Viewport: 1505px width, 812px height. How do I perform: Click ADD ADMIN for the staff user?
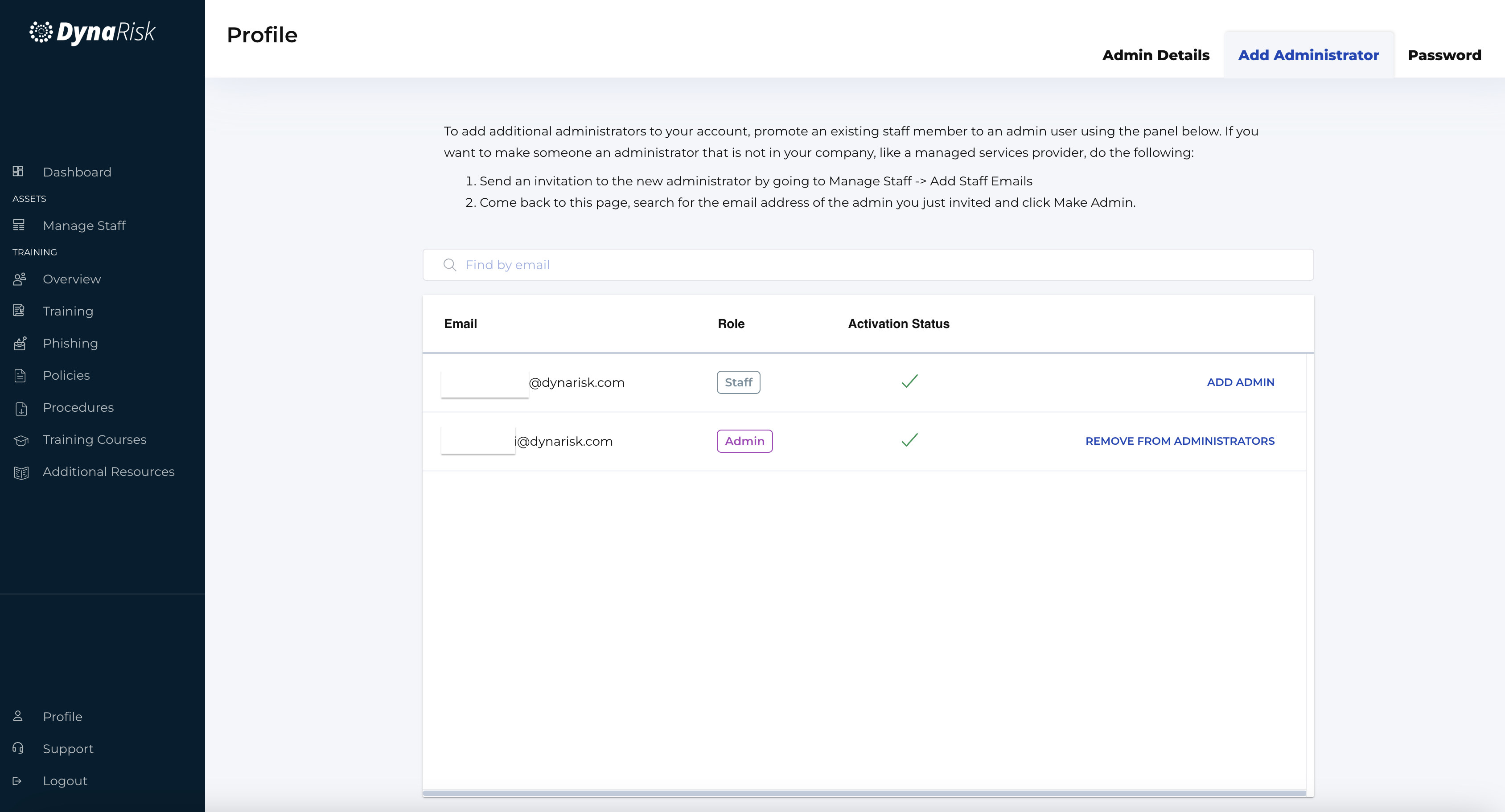1240,382
